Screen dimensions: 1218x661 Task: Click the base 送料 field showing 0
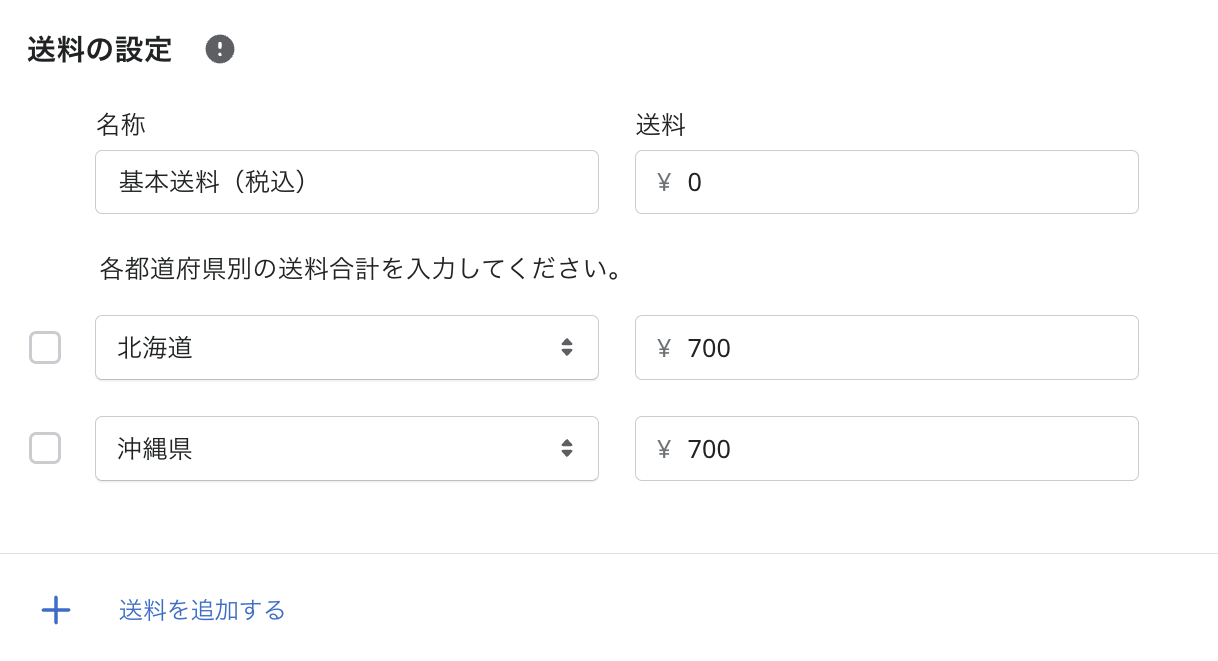(900, 182)
